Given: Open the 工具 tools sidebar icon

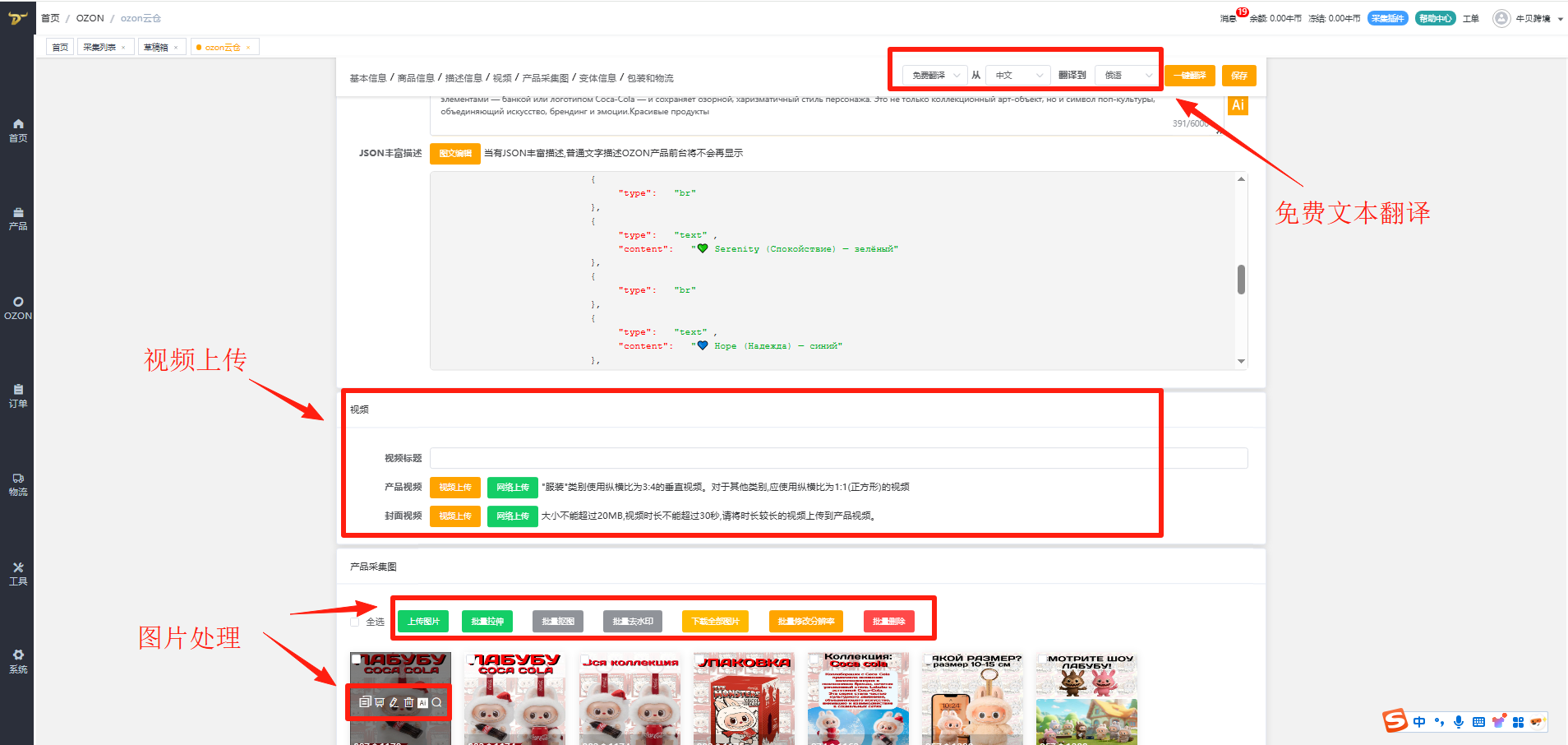Looking at the screenshot, I should click(18, 574).
